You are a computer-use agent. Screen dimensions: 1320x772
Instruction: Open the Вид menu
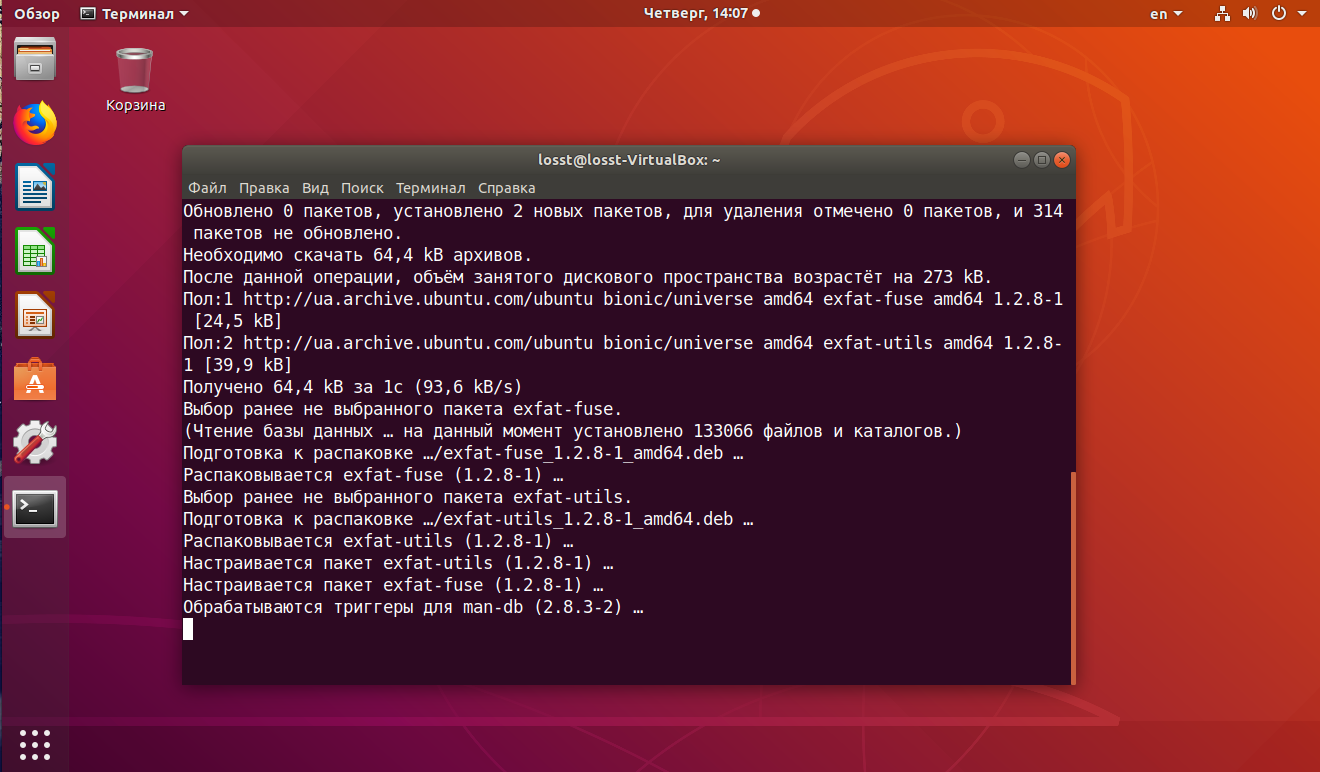[x=315, y=188]
